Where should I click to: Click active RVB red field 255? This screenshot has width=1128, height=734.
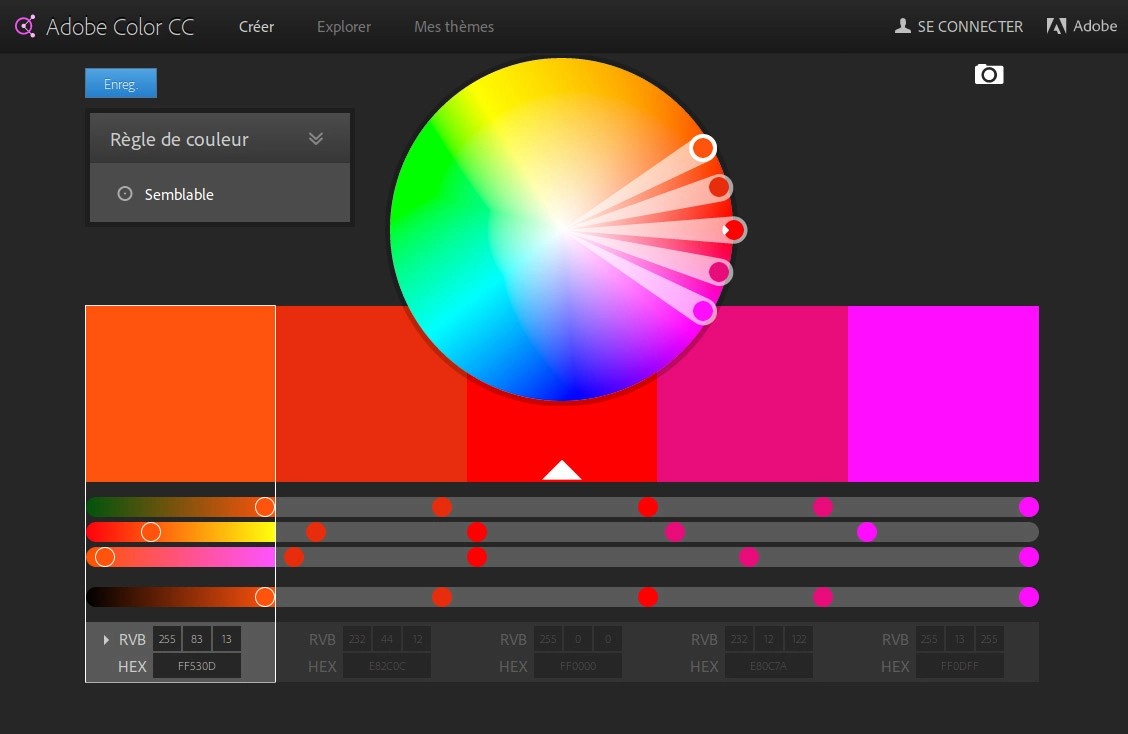[167, 639]
